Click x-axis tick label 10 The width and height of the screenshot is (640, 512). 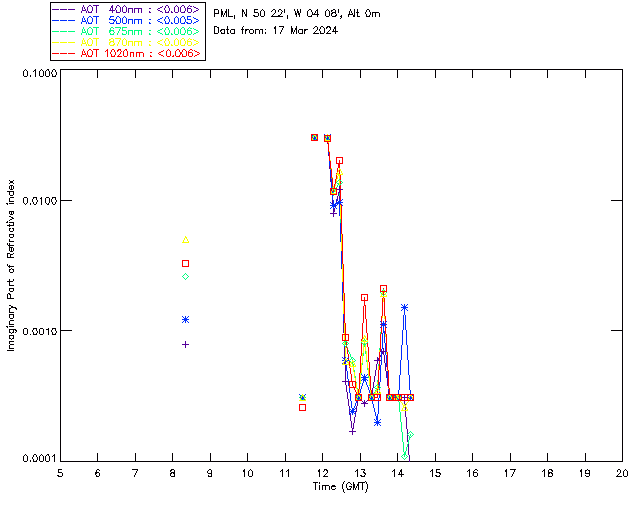pyautogui.click(x=247, y=473)
